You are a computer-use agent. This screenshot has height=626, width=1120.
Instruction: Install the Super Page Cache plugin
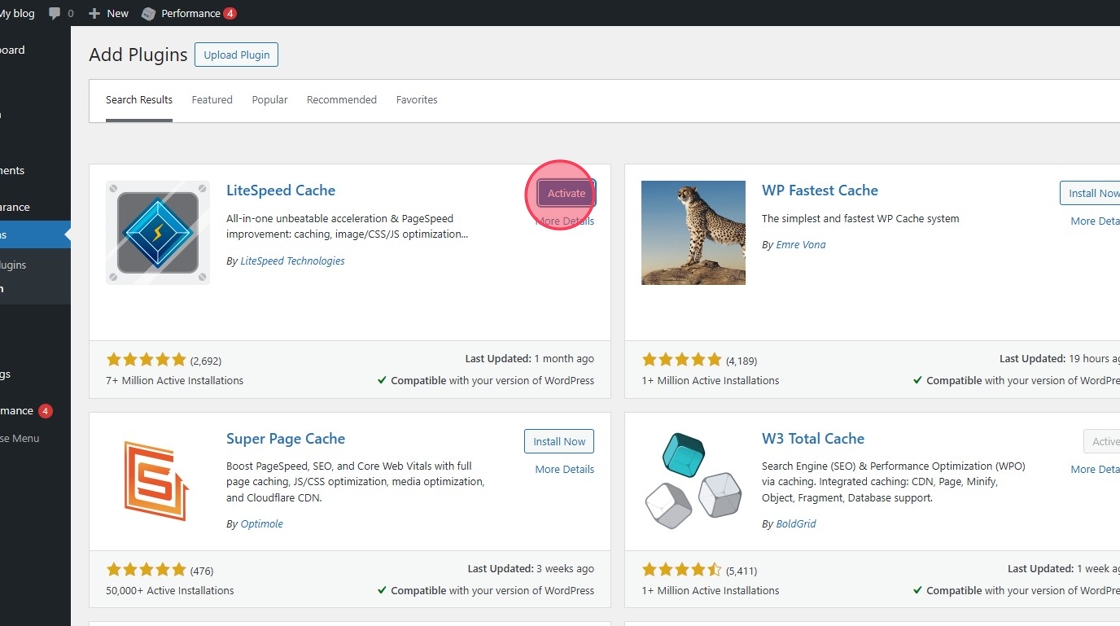(x=559, y=441)
